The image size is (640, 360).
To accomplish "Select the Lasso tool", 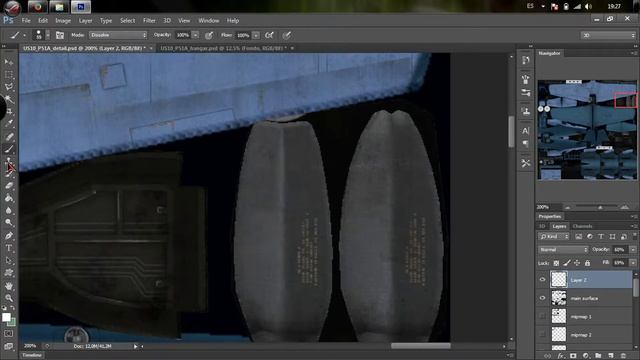I will (x=9, y=87).
